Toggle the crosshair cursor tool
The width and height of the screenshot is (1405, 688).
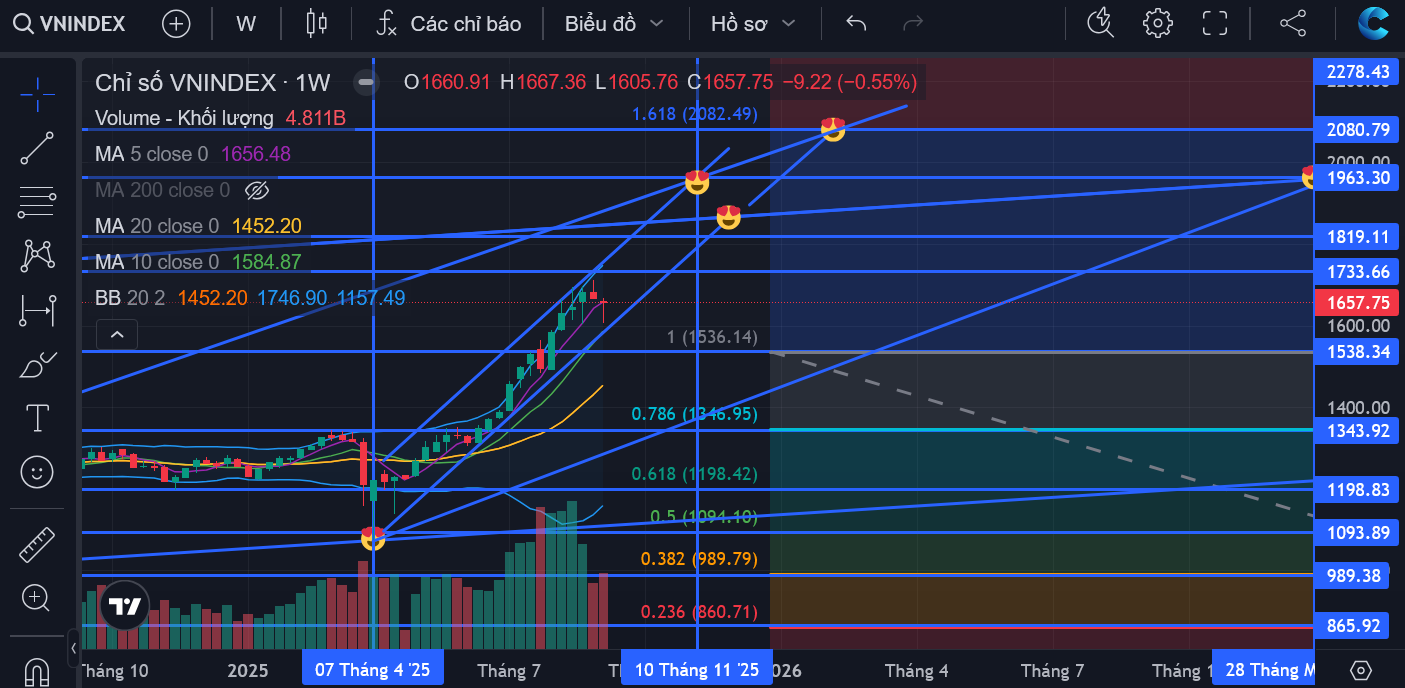pyautogui.click(x=37, y=94)
